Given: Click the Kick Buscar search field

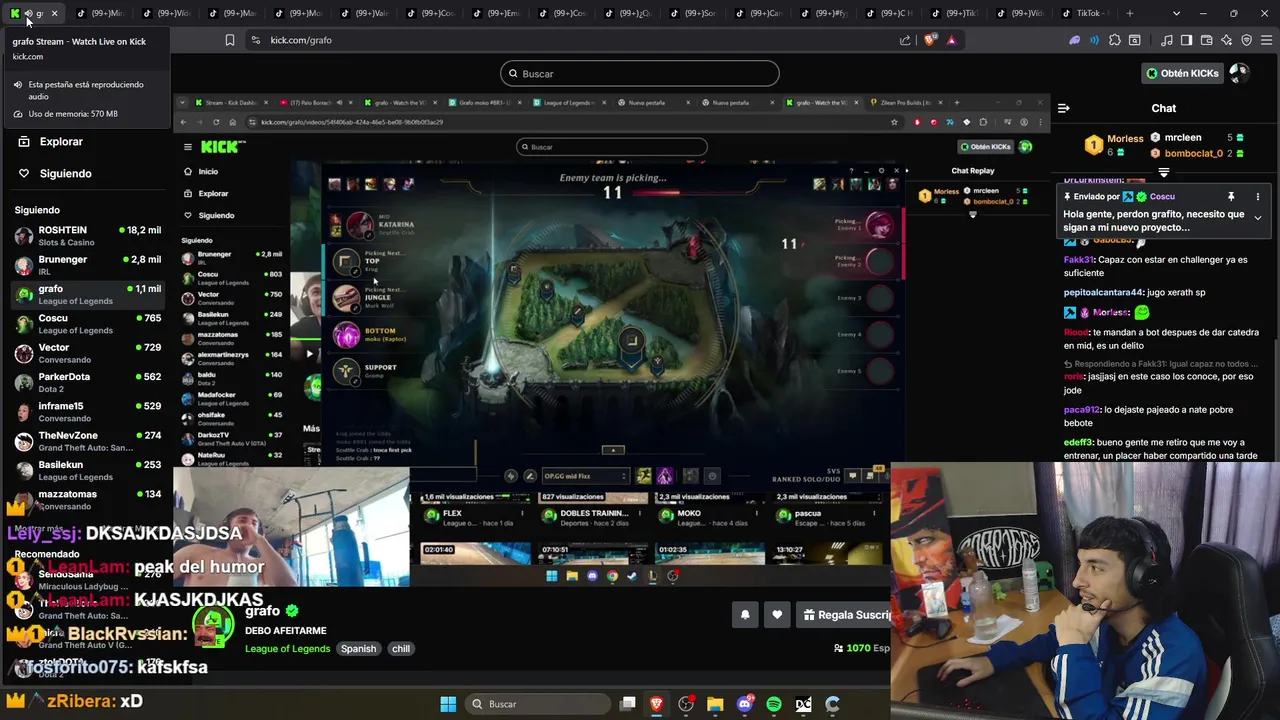Looking at the screenshot, I should (x=640, y=73).
